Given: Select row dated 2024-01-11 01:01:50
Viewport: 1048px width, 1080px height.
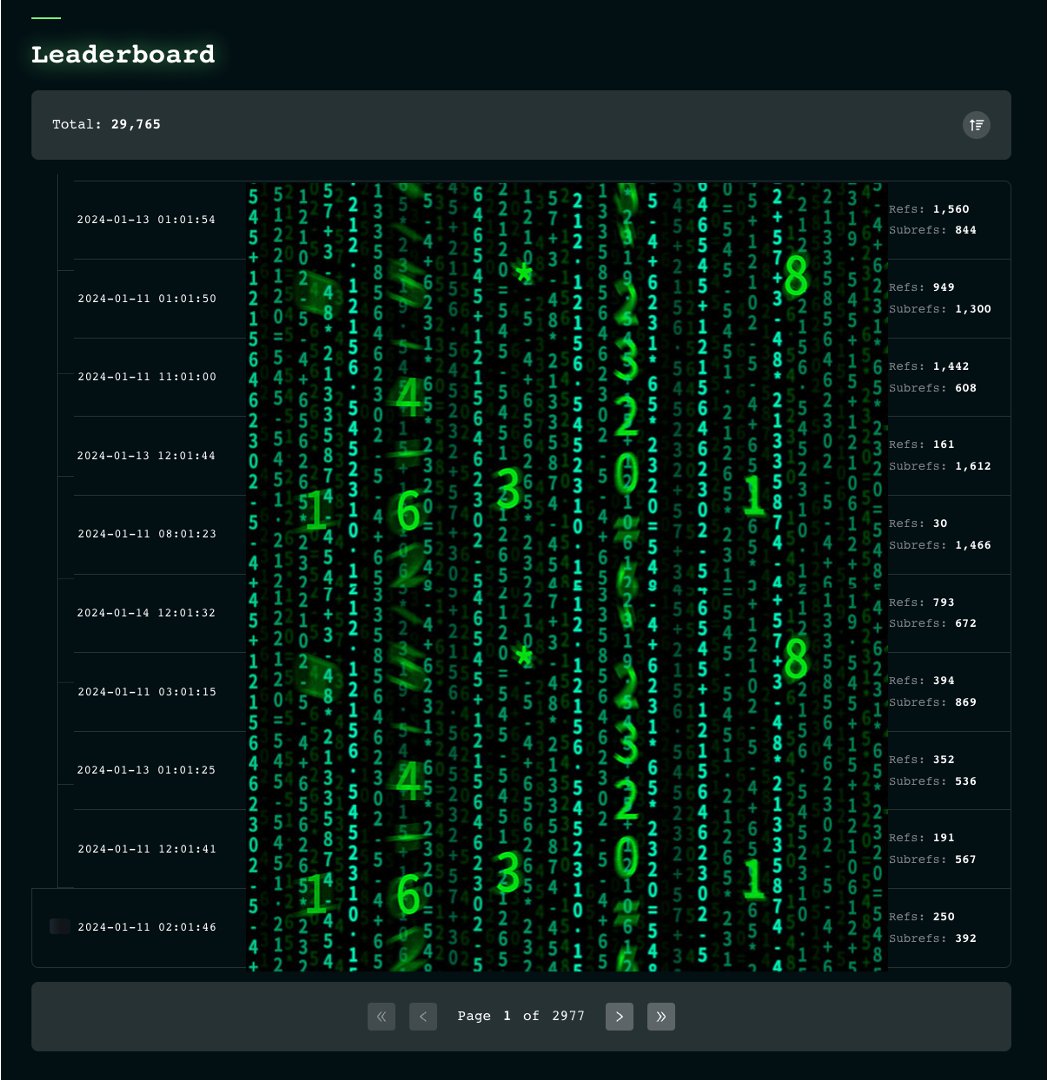Looking at the screenshot, I should 542,298.
